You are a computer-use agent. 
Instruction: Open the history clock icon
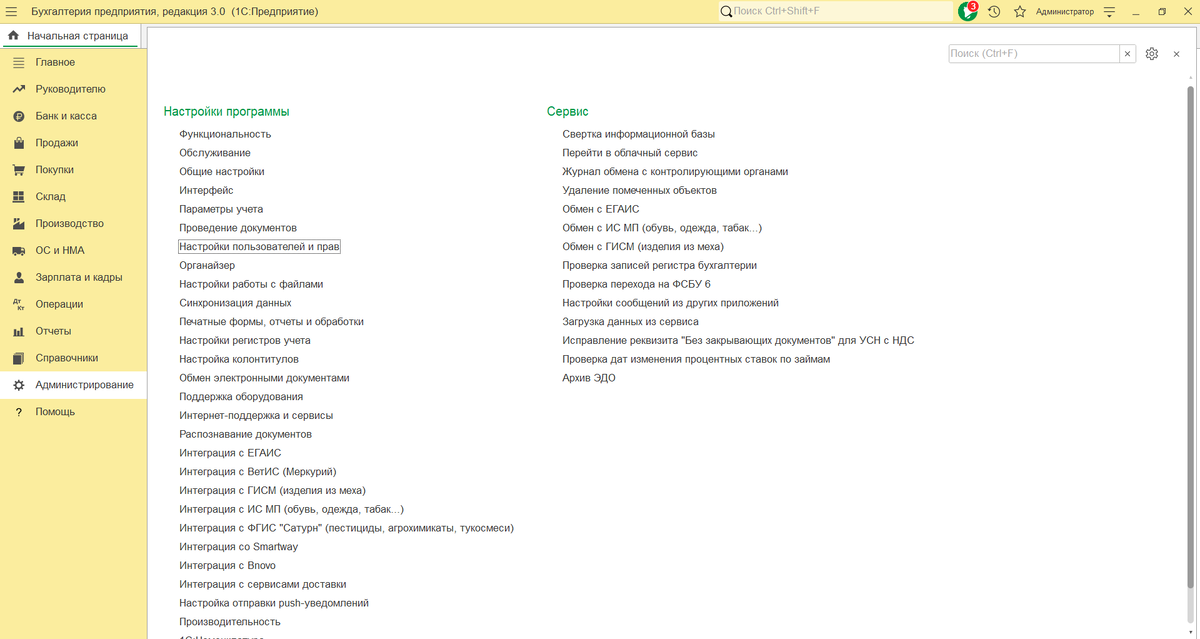[x=994, y=11]
